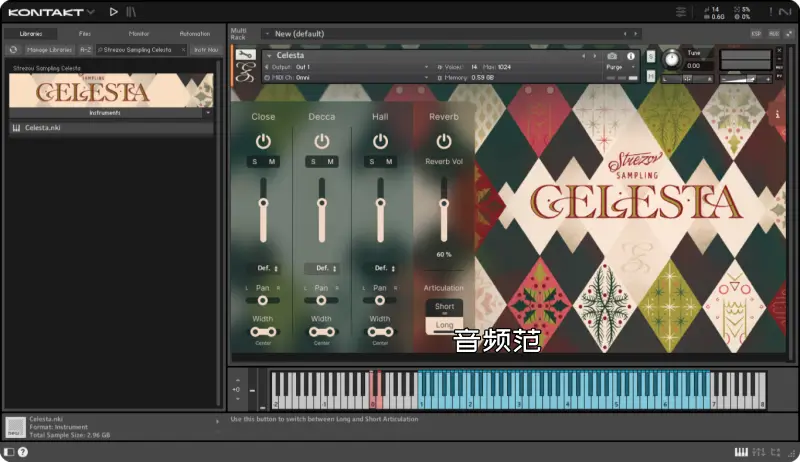Solo the Hall microphone channel

(371, 162)
